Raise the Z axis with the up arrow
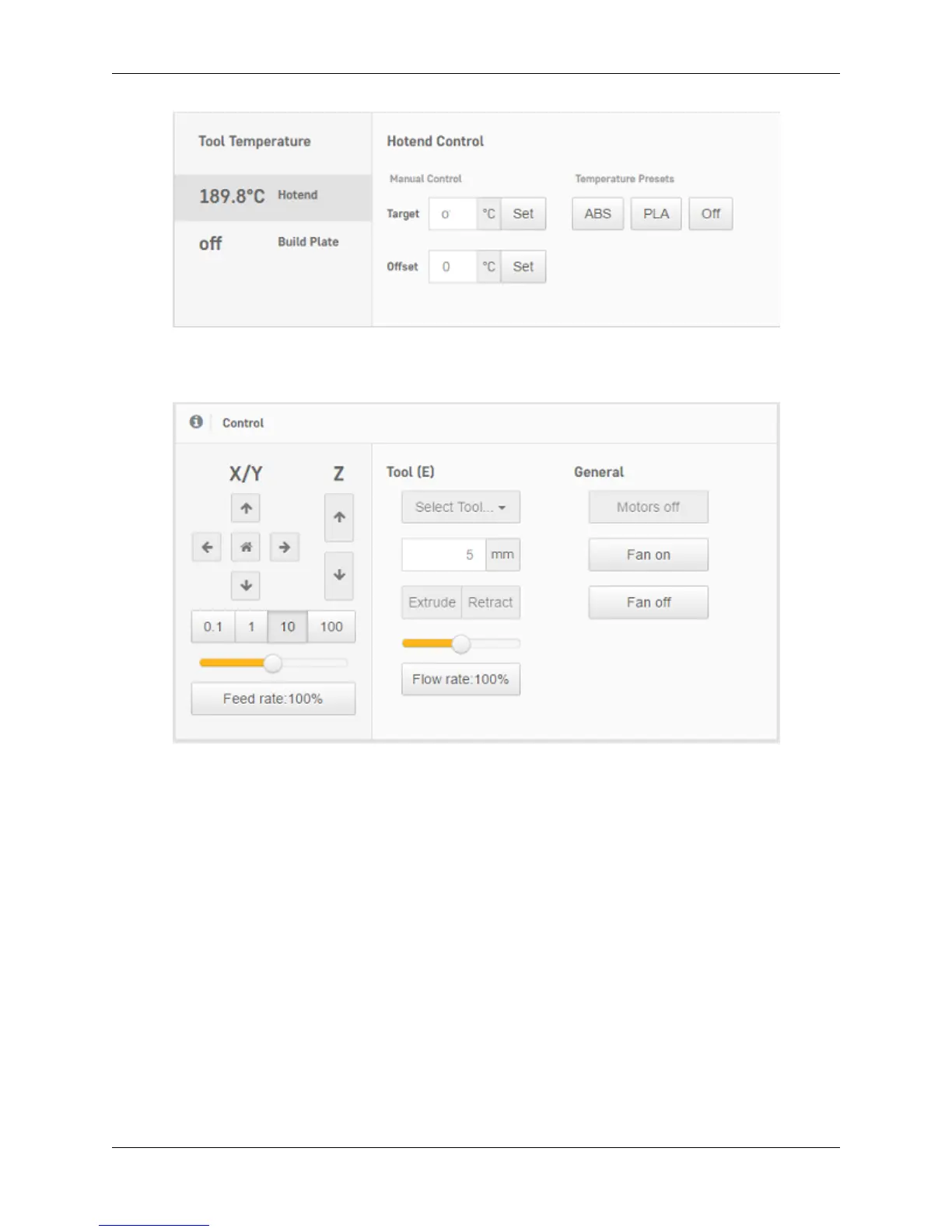 point(339,517)
